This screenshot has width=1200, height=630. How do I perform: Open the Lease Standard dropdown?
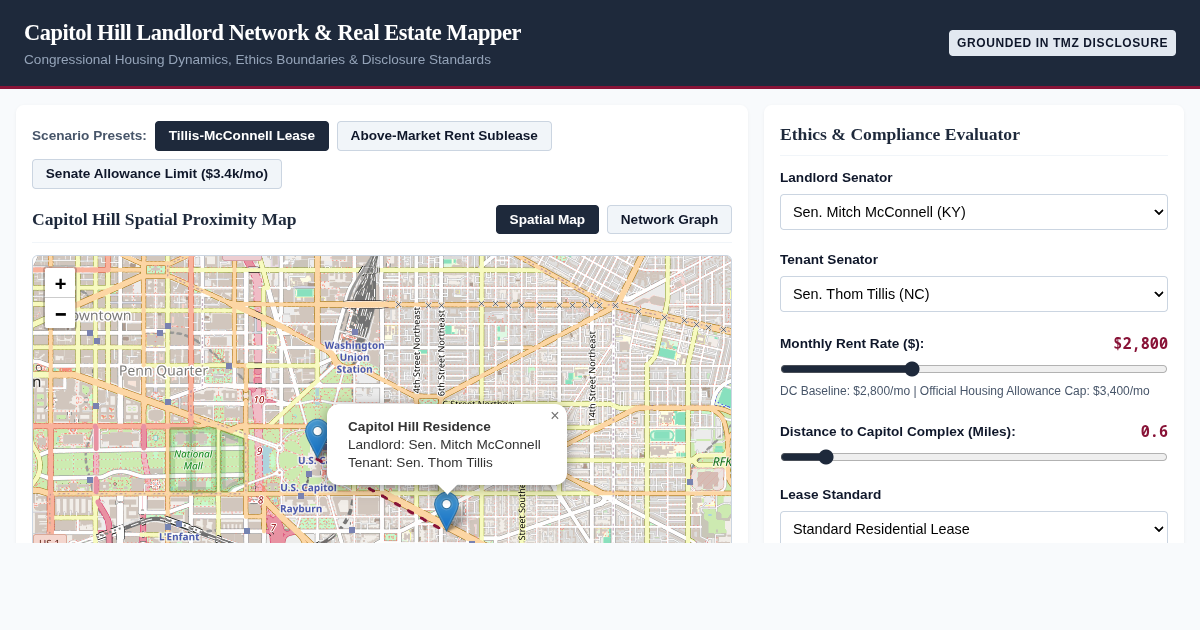[974, 528]
